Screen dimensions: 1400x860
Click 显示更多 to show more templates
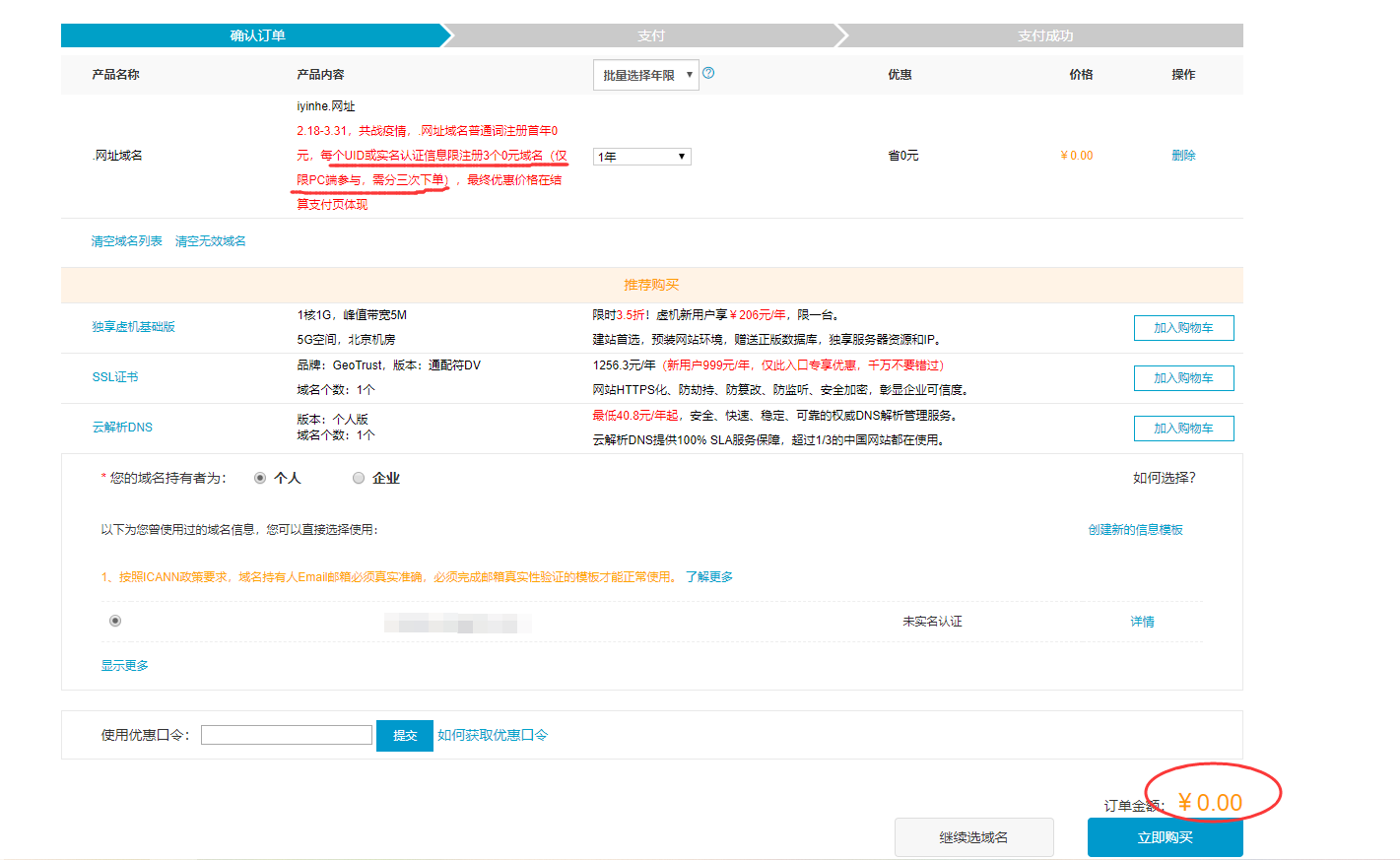[124, 666]
